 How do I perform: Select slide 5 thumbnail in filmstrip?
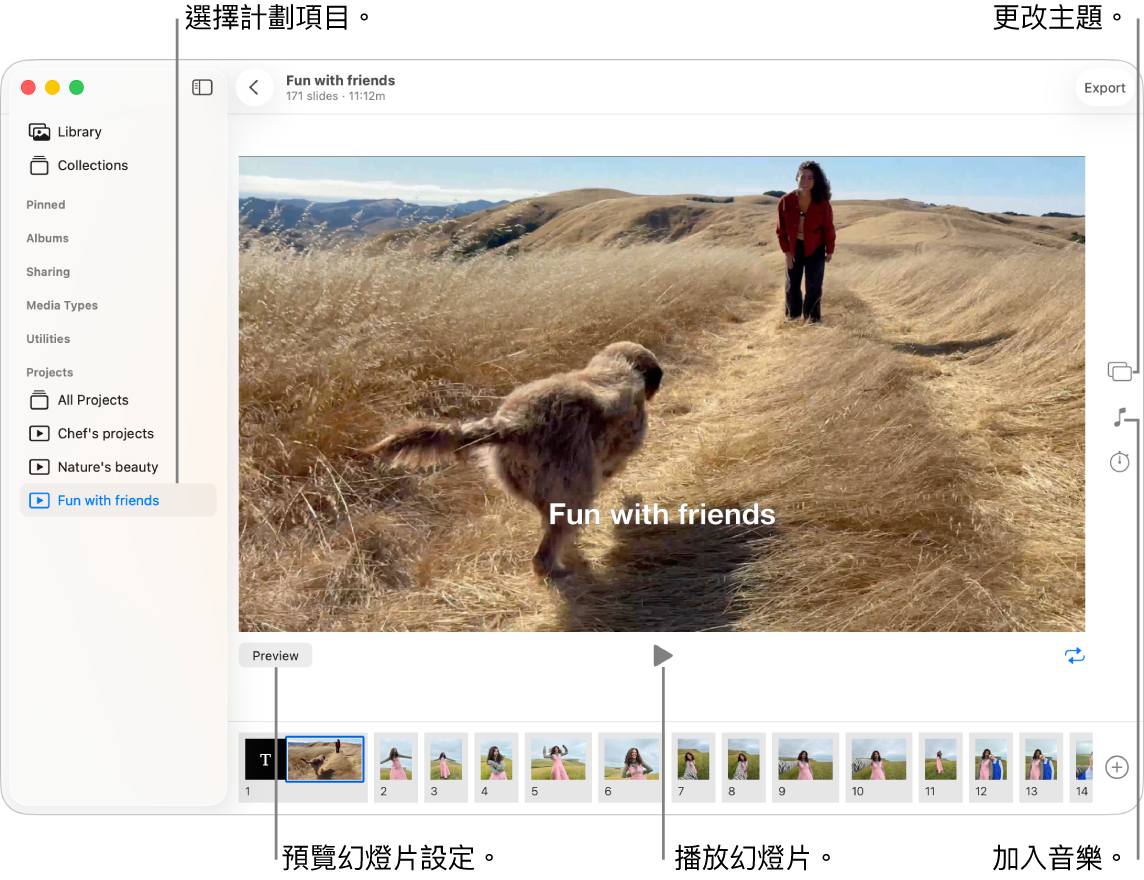[x=557, y=760]
